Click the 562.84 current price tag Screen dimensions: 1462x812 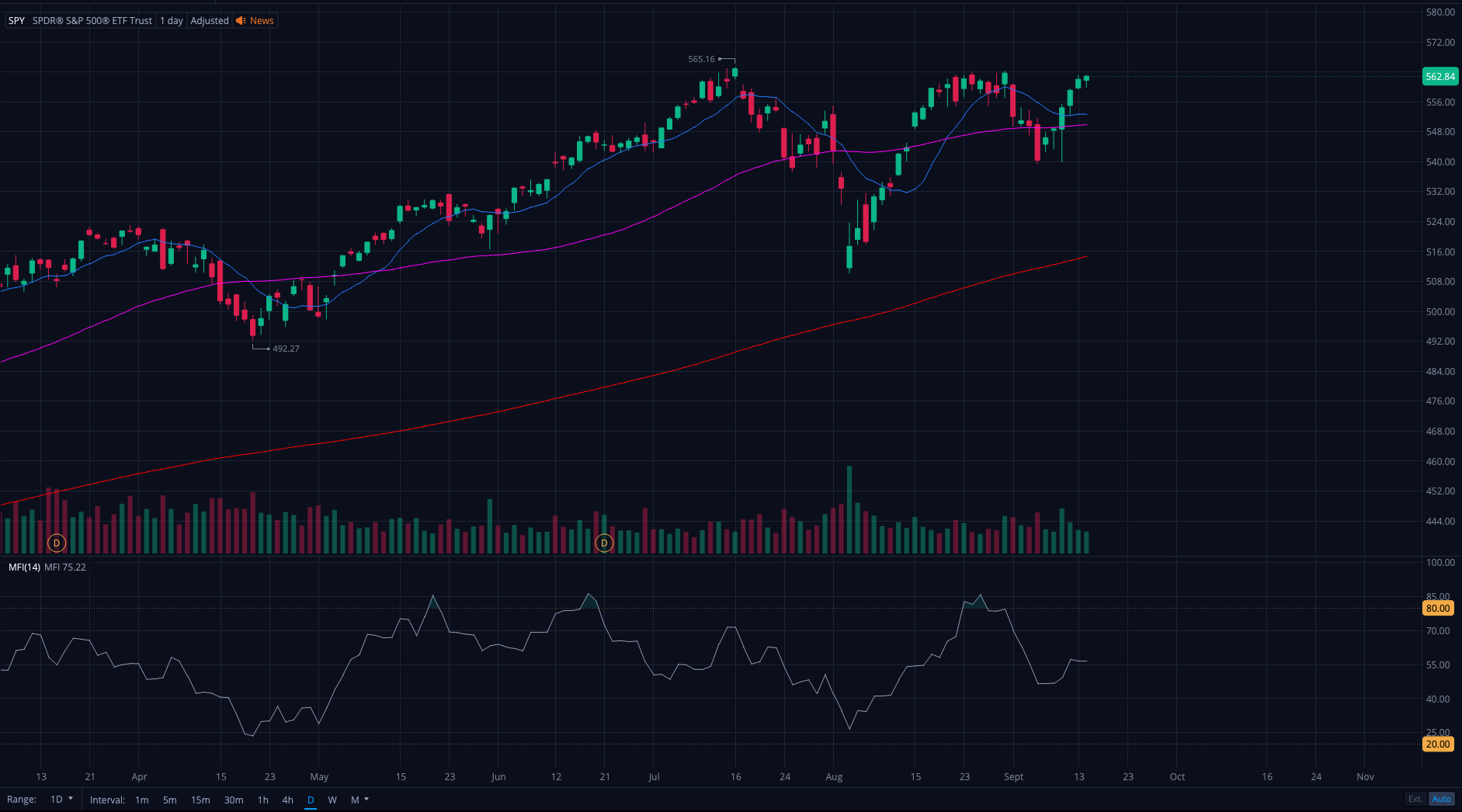click(1440, 76)
